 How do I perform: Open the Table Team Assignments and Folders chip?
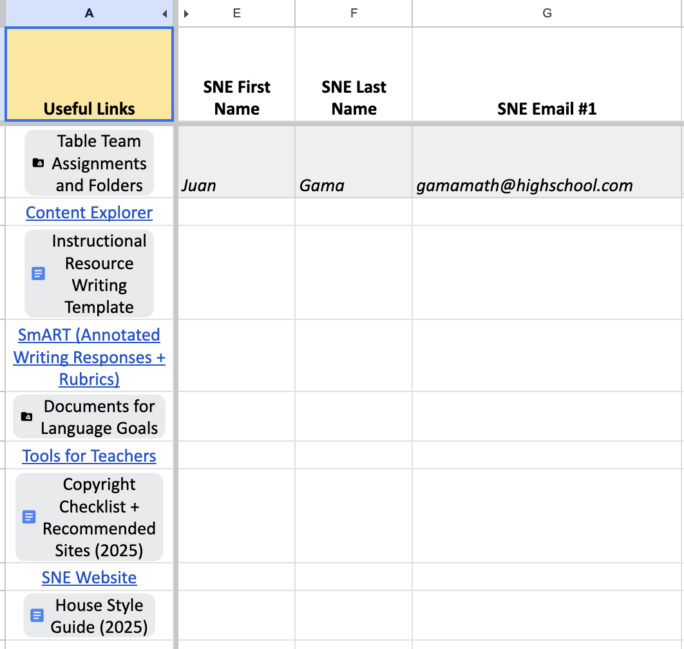[89, 163]
